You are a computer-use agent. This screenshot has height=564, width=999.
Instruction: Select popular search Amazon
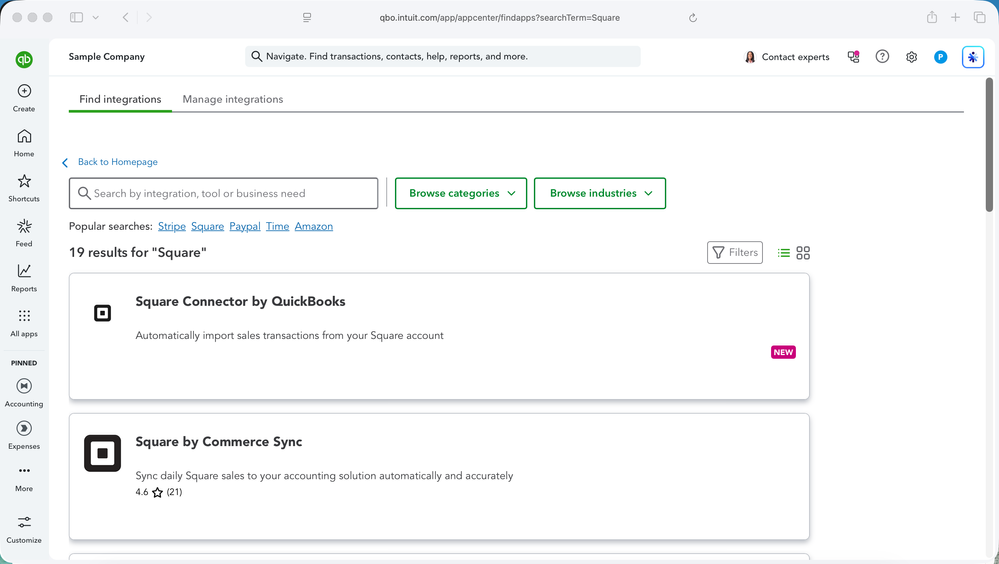coord(313,226)
